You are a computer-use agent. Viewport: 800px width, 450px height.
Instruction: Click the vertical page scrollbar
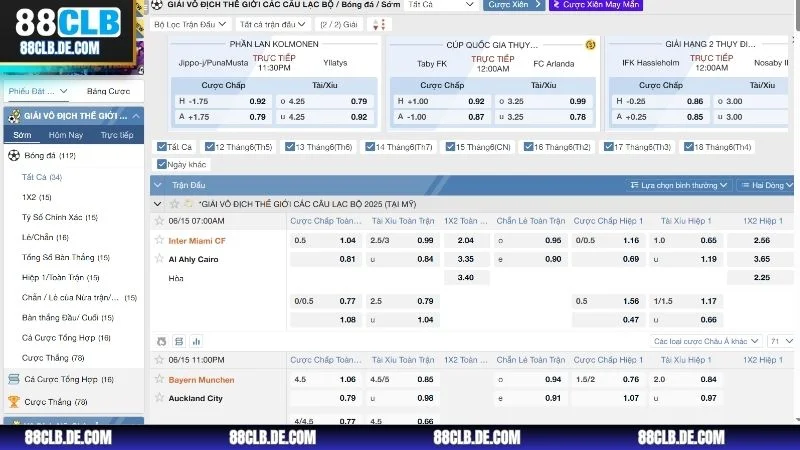797,15
